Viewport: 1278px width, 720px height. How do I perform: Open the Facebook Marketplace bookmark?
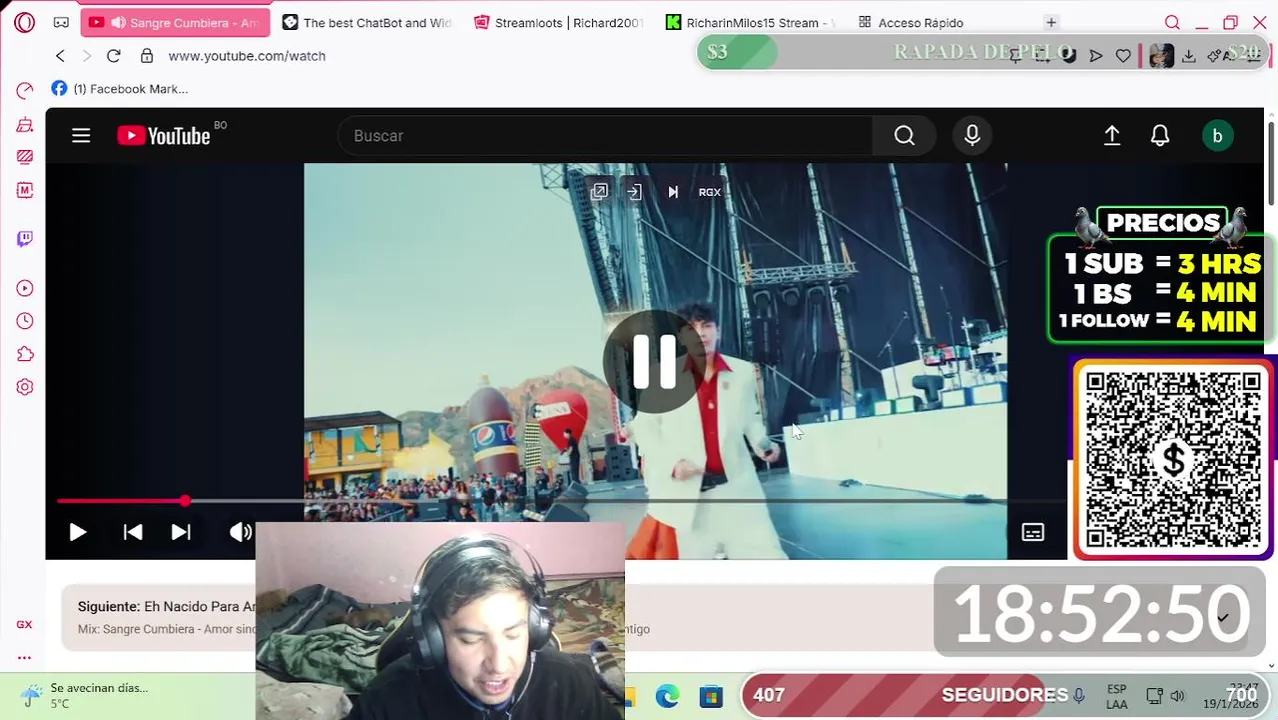[x=120, y=89]
